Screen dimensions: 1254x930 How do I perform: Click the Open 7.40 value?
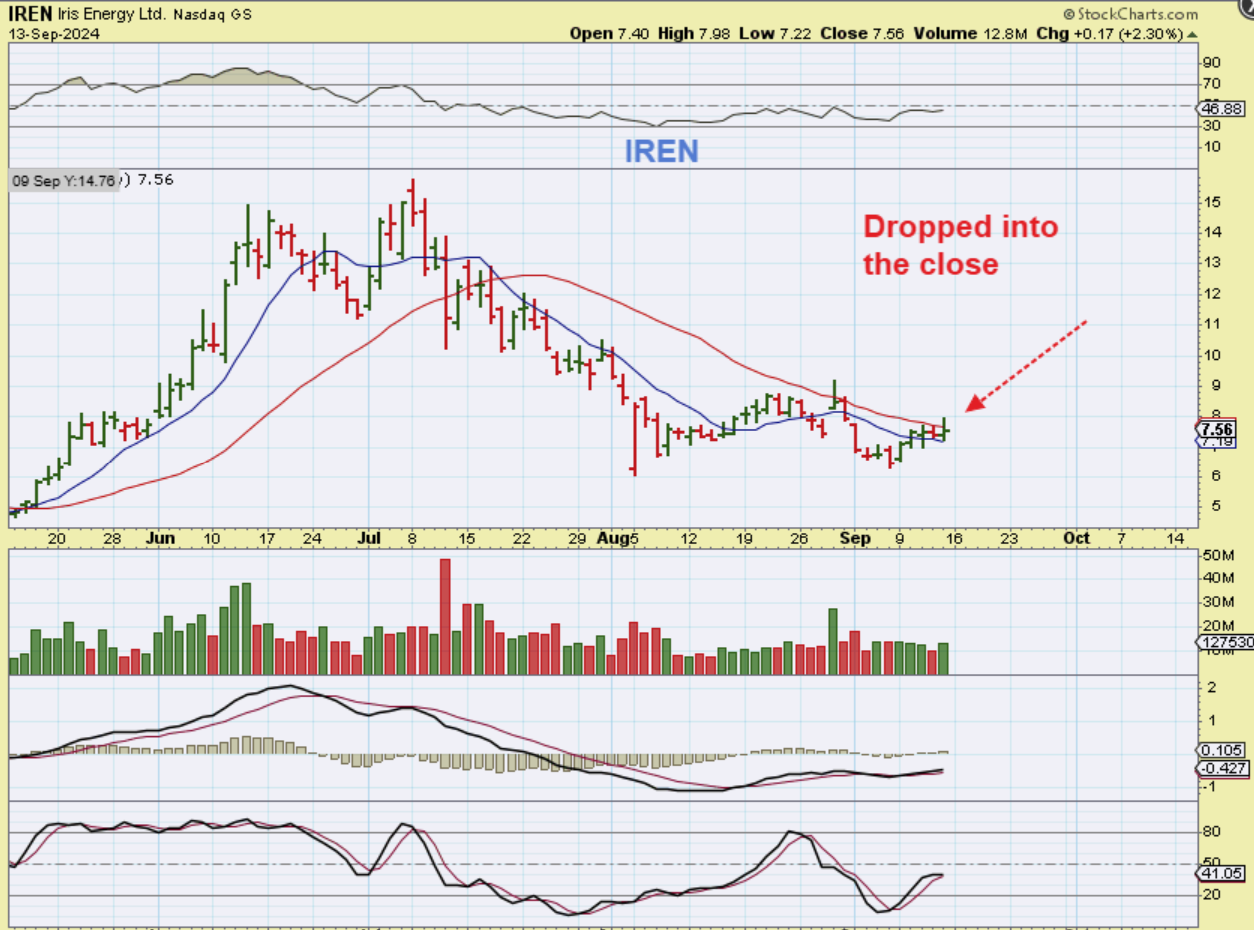[609, 33]
